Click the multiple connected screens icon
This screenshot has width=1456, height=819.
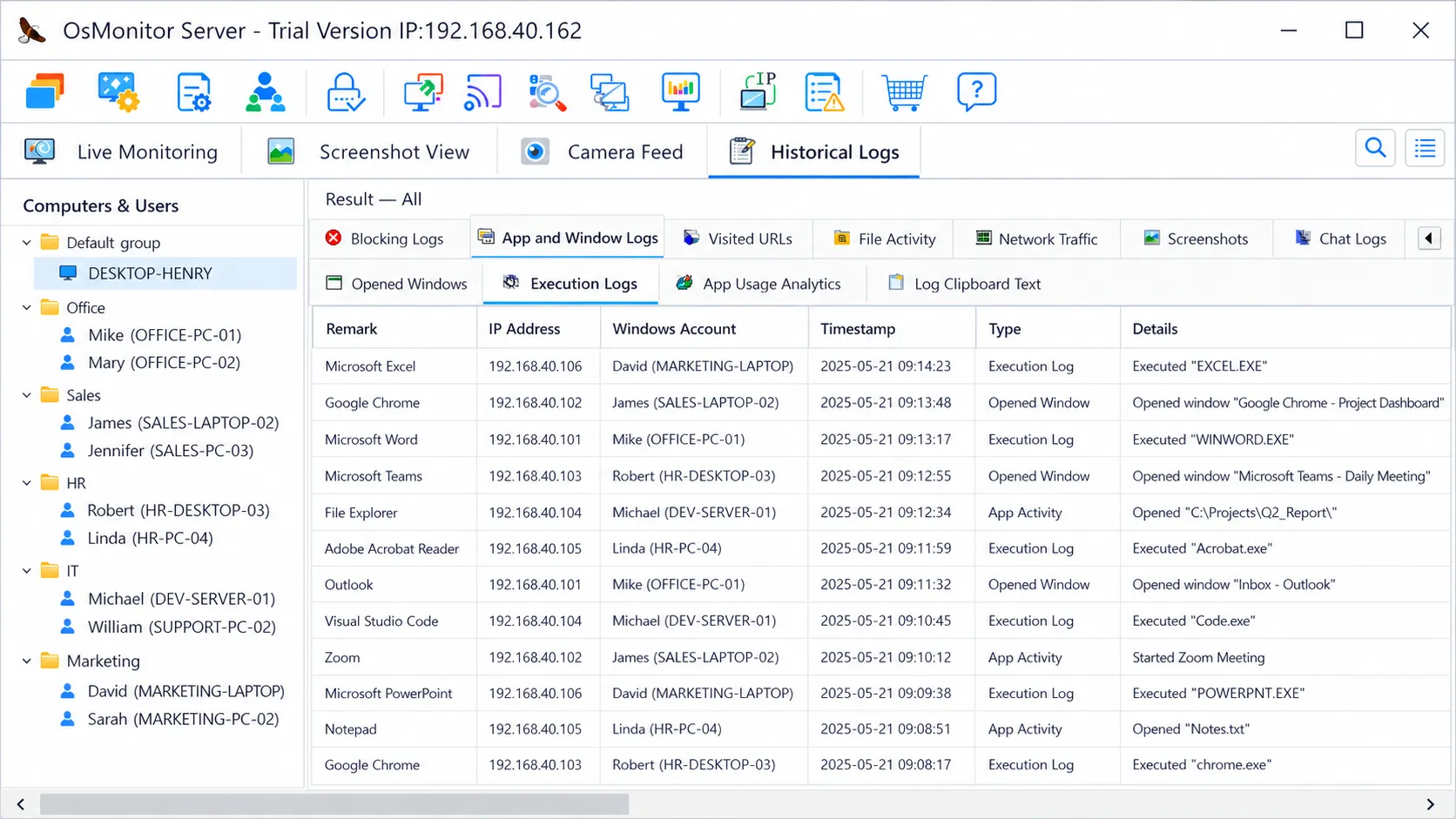610,91
